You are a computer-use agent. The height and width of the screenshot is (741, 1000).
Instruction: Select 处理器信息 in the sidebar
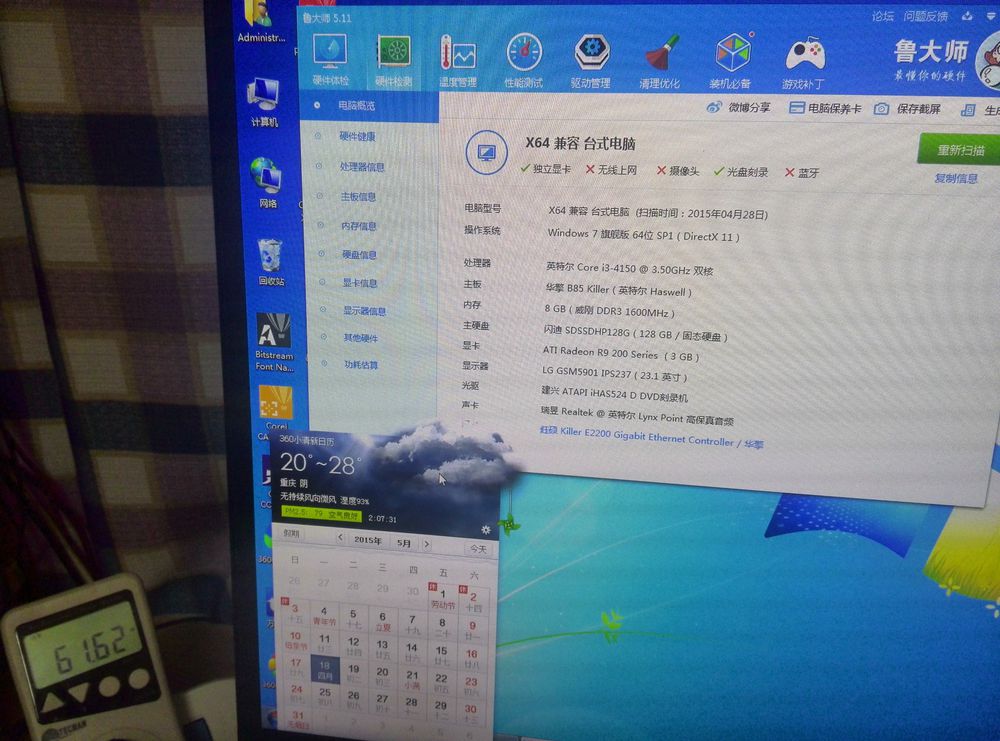click(362, 166)
